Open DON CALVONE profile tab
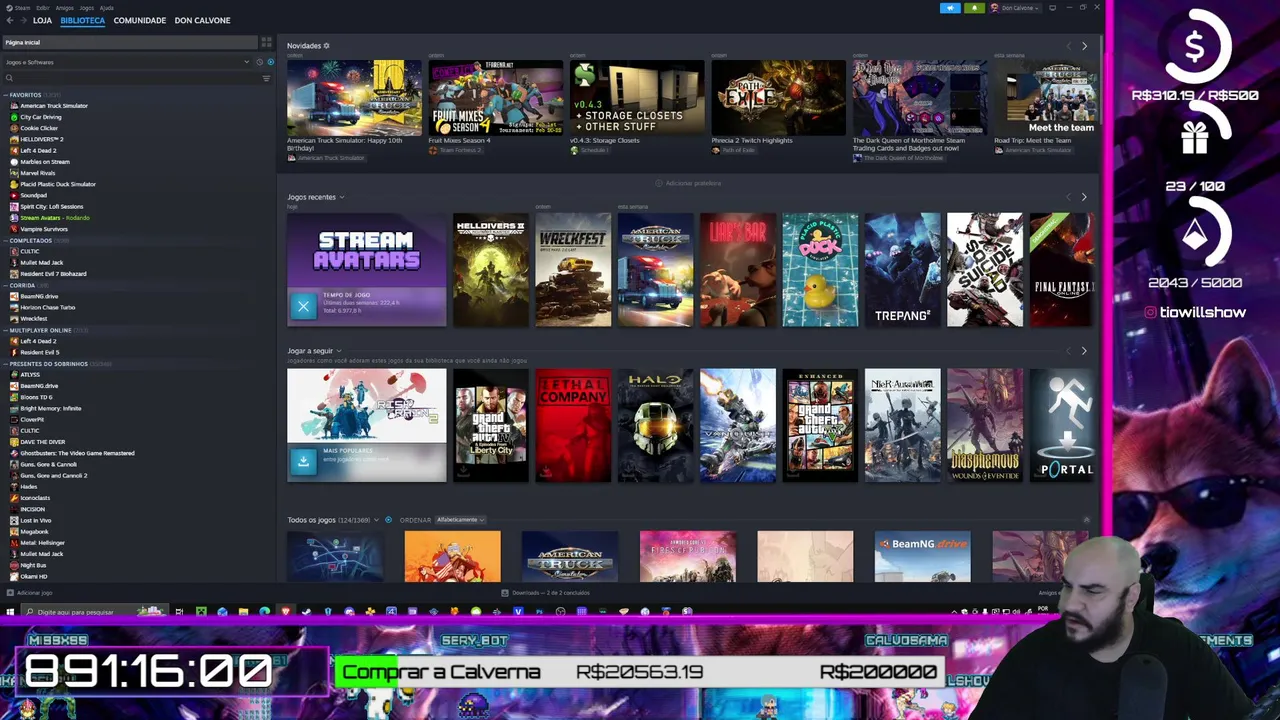1280x720 pixels. 202,20
